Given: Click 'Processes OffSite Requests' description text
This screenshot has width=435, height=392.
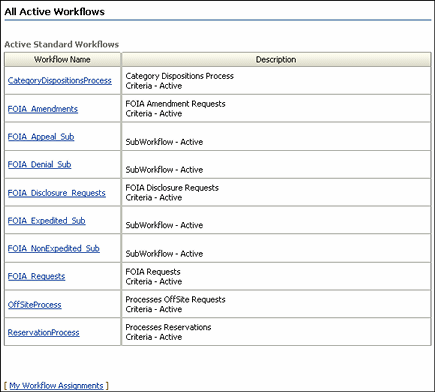Looking at the screenshot, I should 176,300.
